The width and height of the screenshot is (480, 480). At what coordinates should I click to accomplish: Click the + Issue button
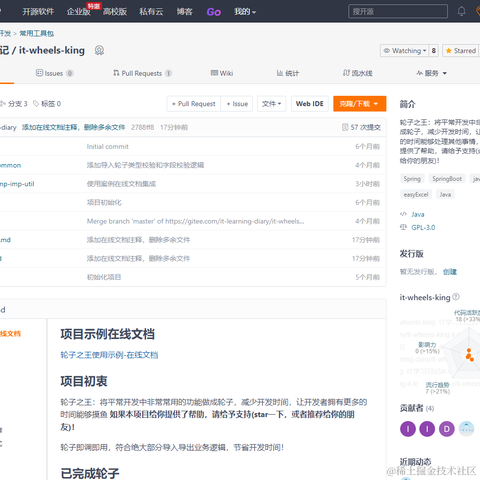click(237, 104)
